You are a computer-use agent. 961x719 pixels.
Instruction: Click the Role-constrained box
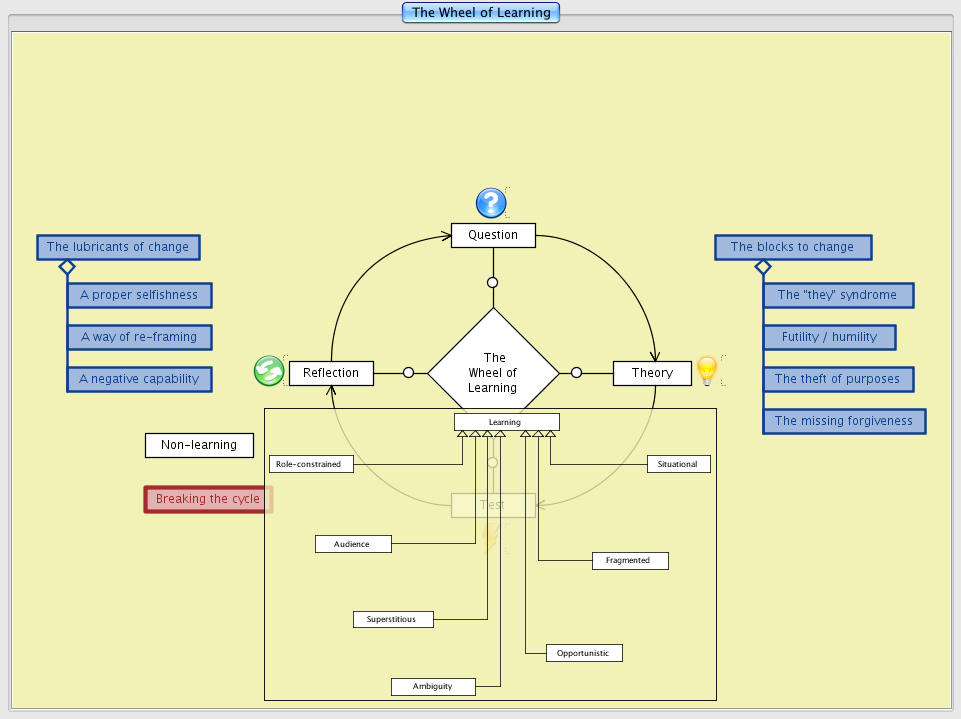click(x=311, y=464)
